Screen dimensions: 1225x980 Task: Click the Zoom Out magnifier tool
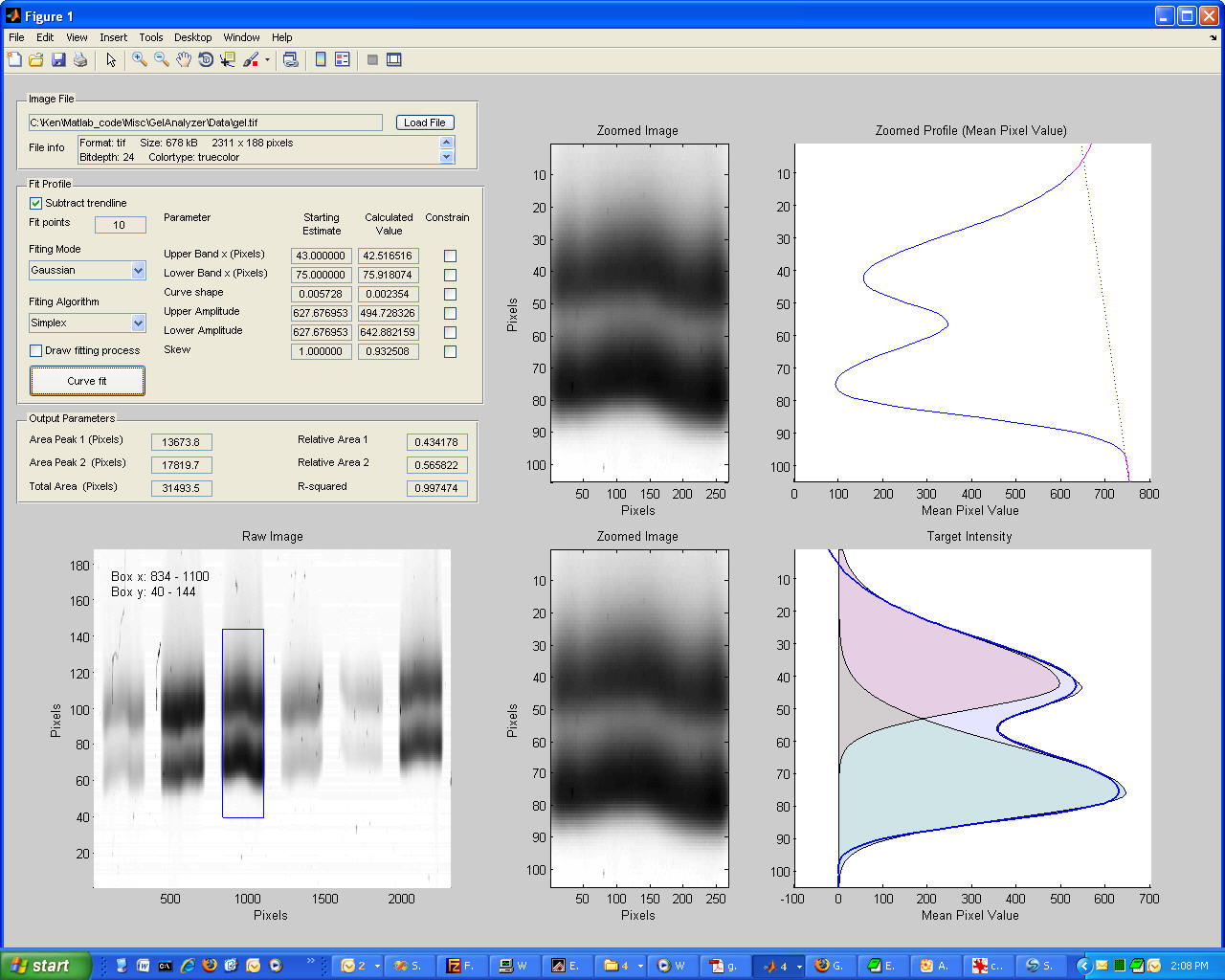click(x=162, y=59)
